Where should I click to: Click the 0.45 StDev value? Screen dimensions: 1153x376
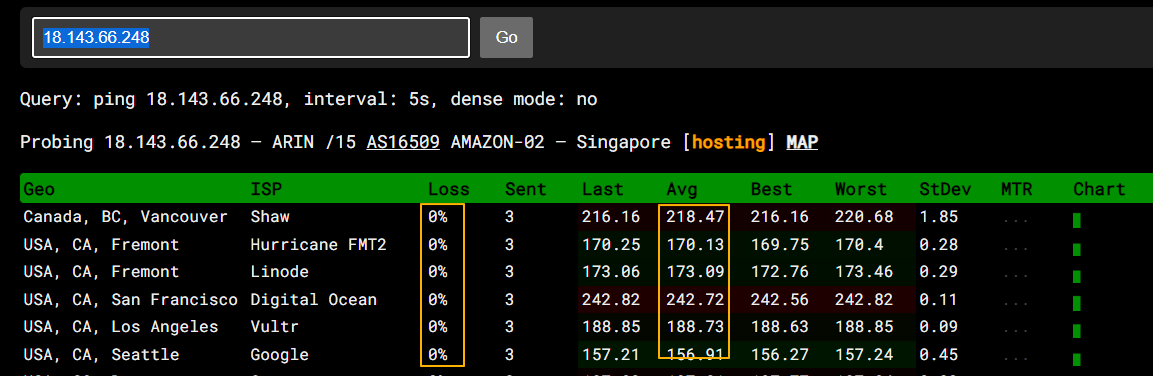tap(938, 355)
